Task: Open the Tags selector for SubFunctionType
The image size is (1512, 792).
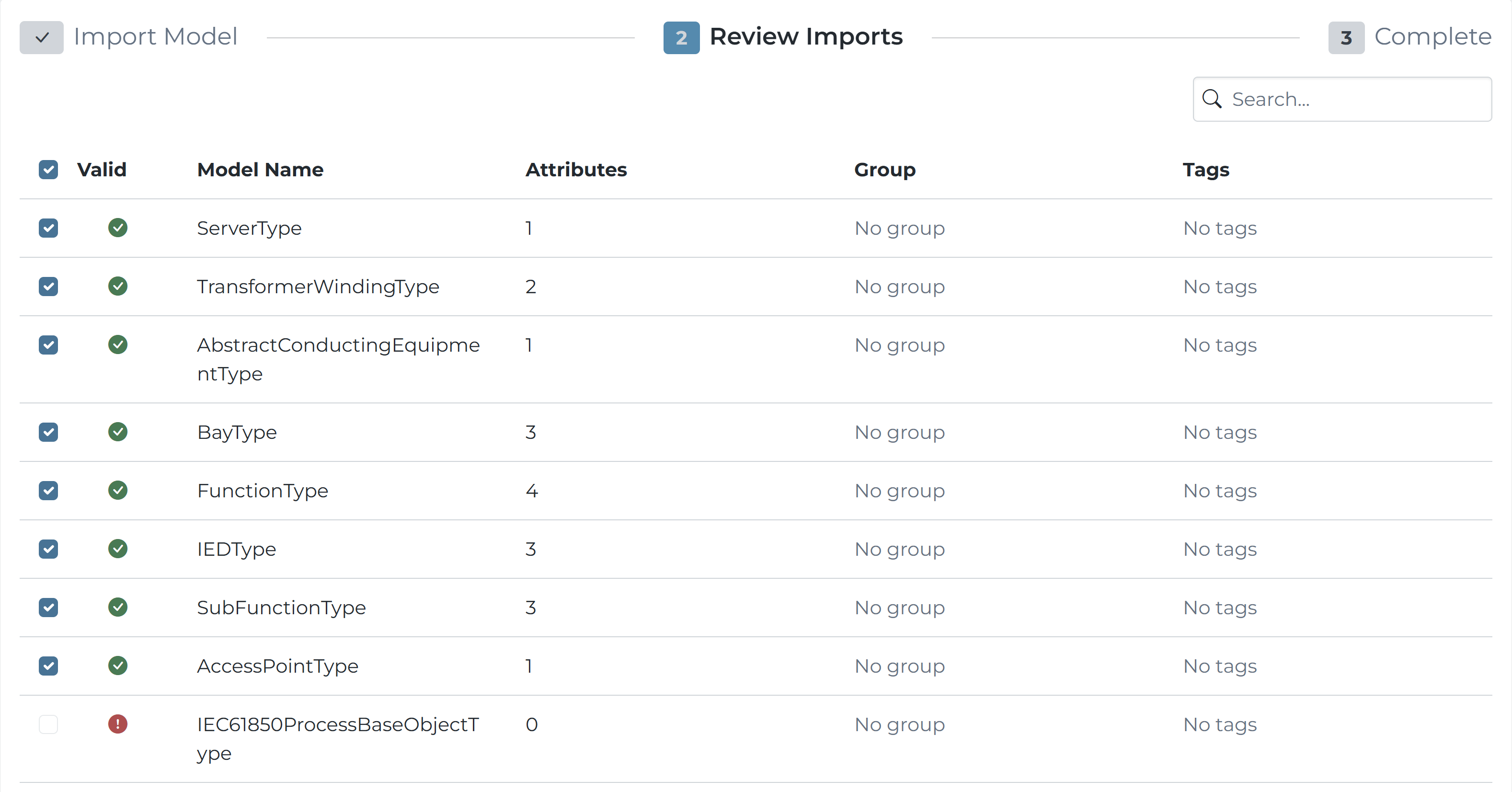Action: pos(1220,607)
